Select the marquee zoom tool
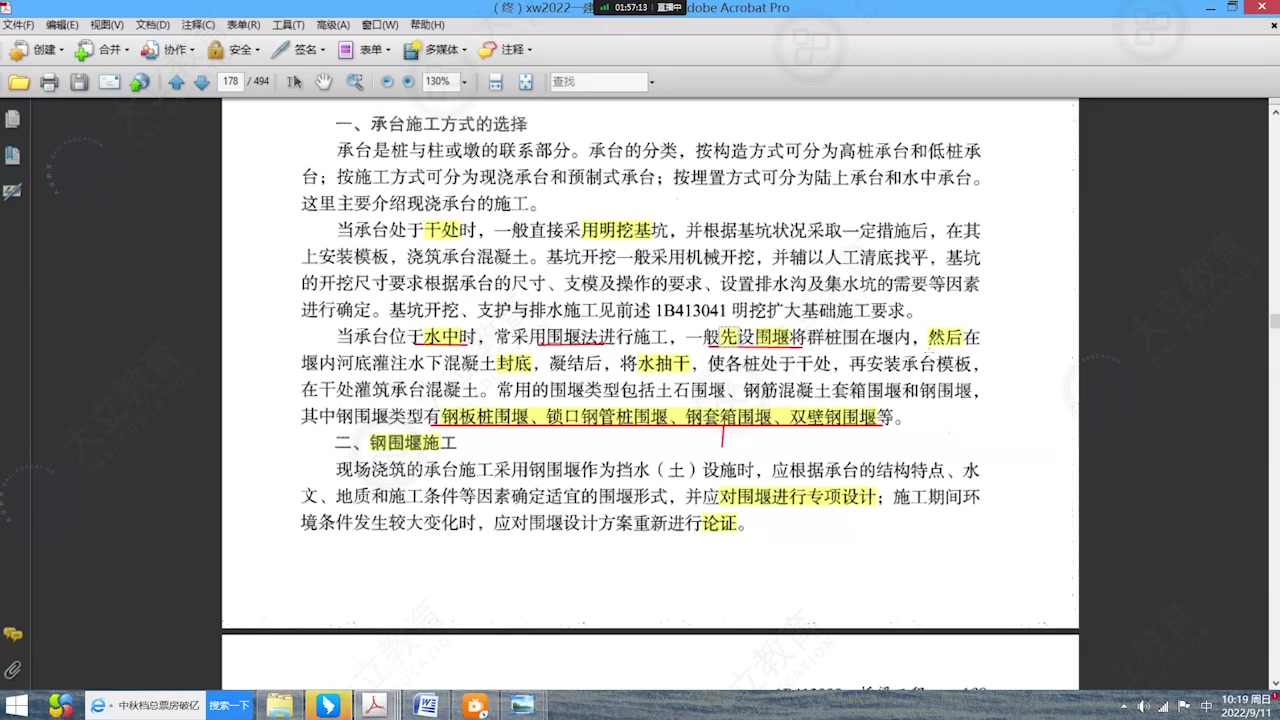1280x720 pixels. click(355, 82)
